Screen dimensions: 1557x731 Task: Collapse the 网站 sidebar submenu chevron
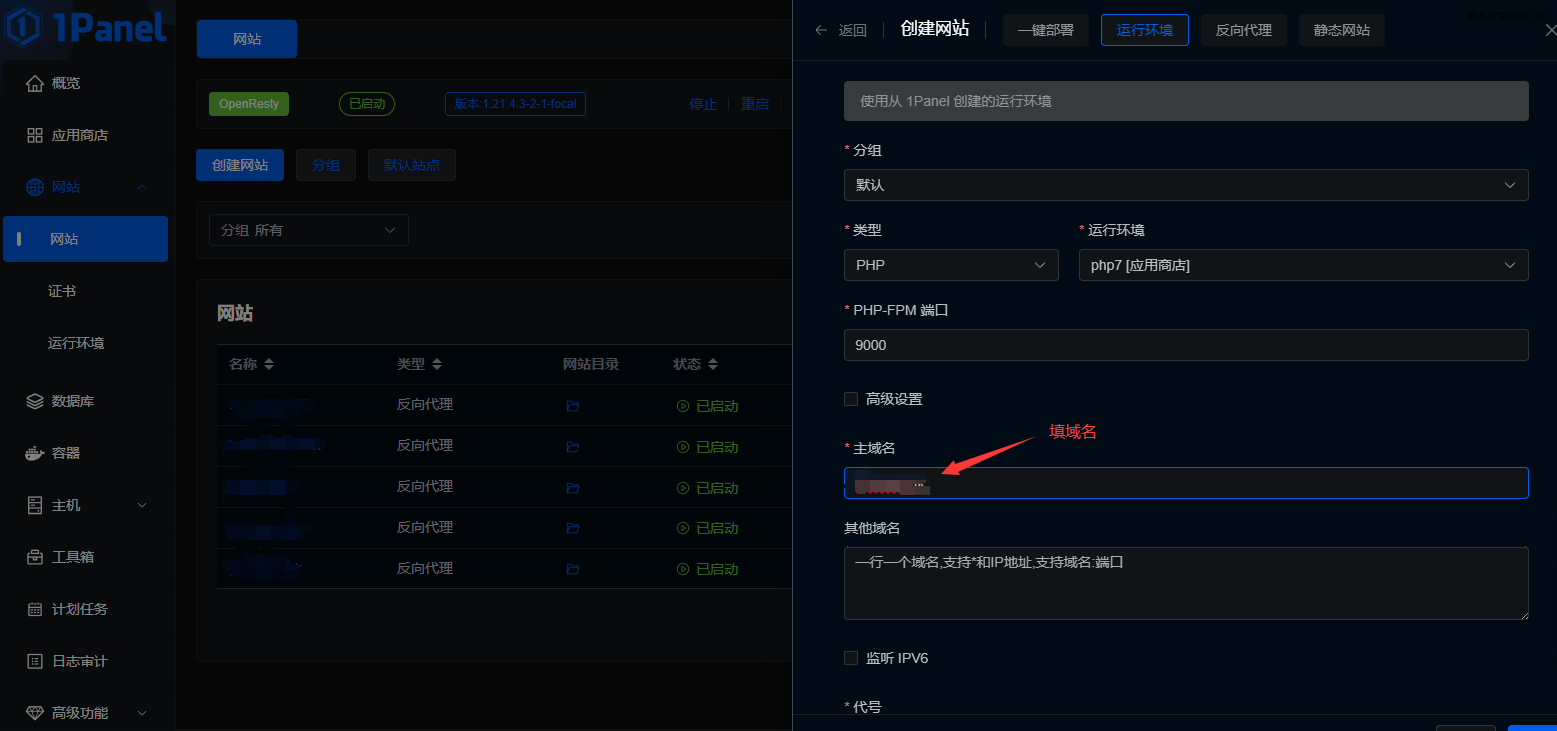coord(142,187)
